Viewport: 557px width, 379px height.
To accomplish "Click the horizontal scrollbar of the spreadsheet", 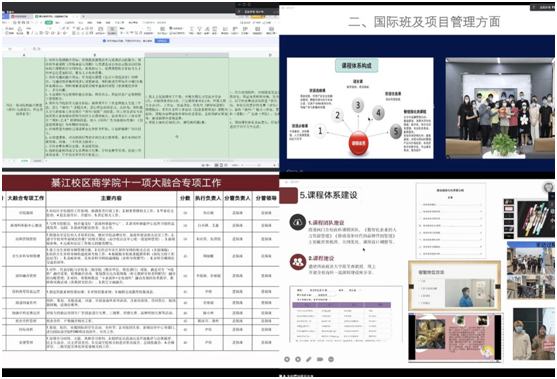I will click(201, 161).
